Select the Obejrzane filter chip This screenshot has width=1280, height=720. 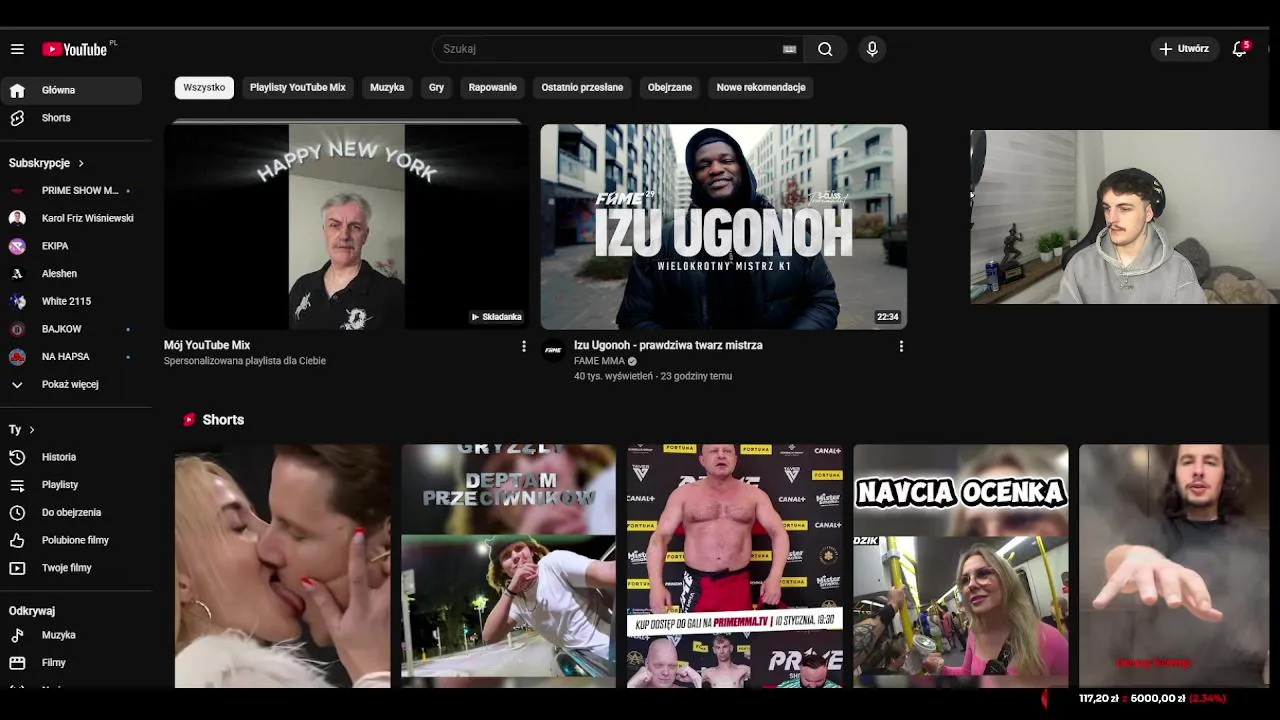[x=670, y=88]
